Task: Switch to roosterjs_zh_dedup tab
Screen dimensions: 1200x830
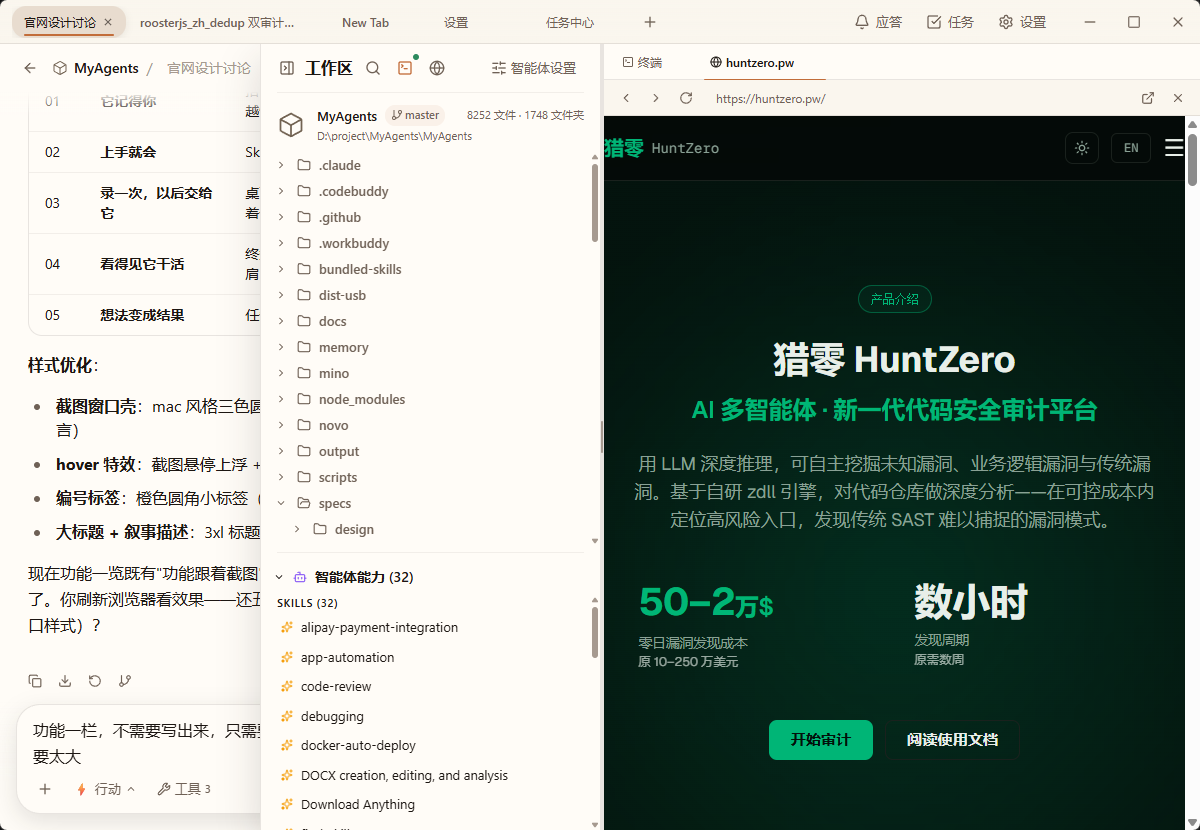Action: (217, 22)
